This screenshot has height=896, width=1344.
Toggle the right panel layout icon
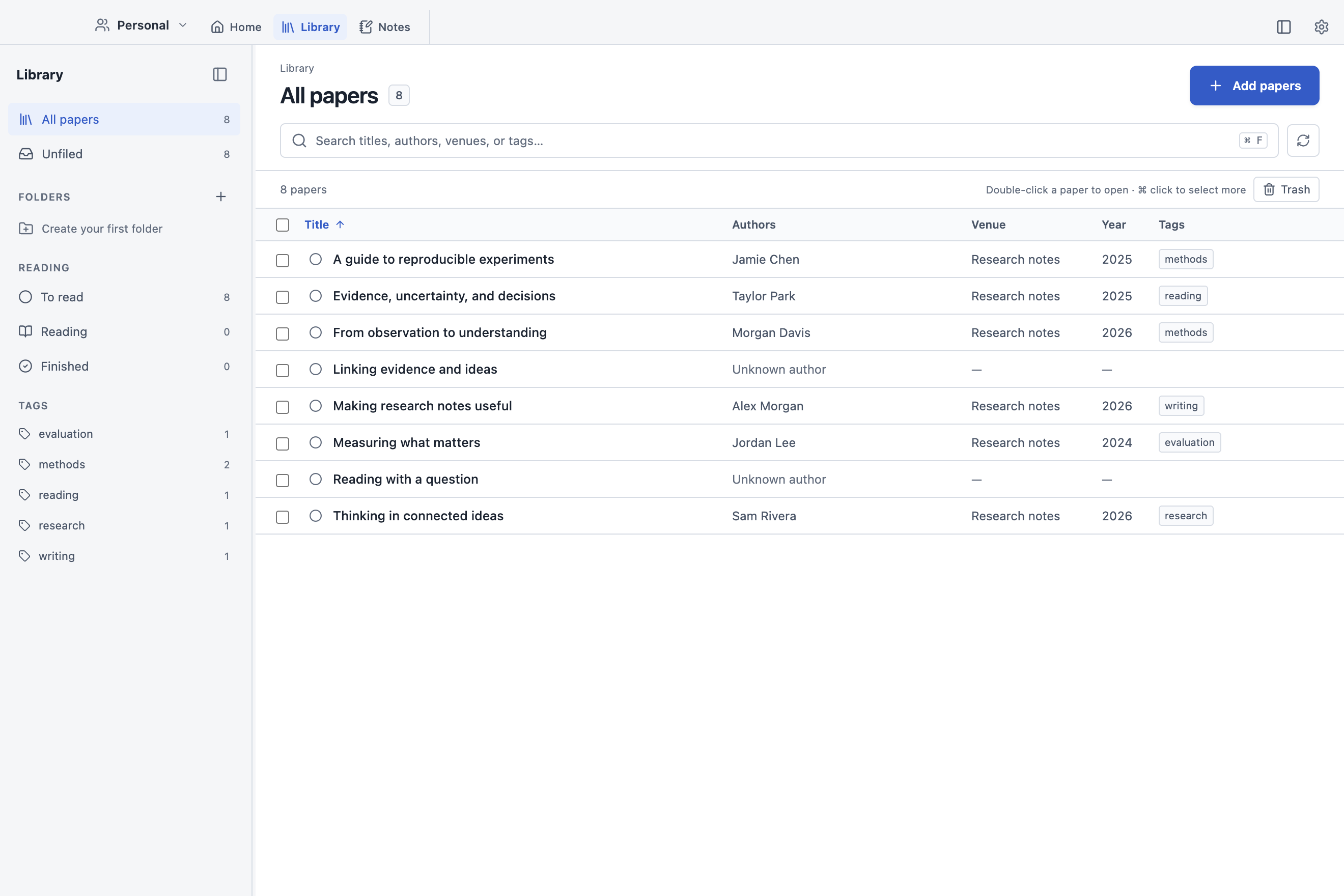point(1283,27)
